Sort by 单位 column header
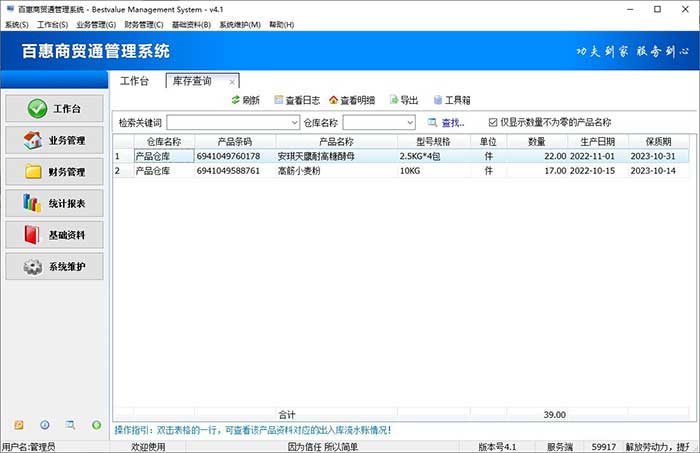The image size is (700, 453). pos(488,141)
